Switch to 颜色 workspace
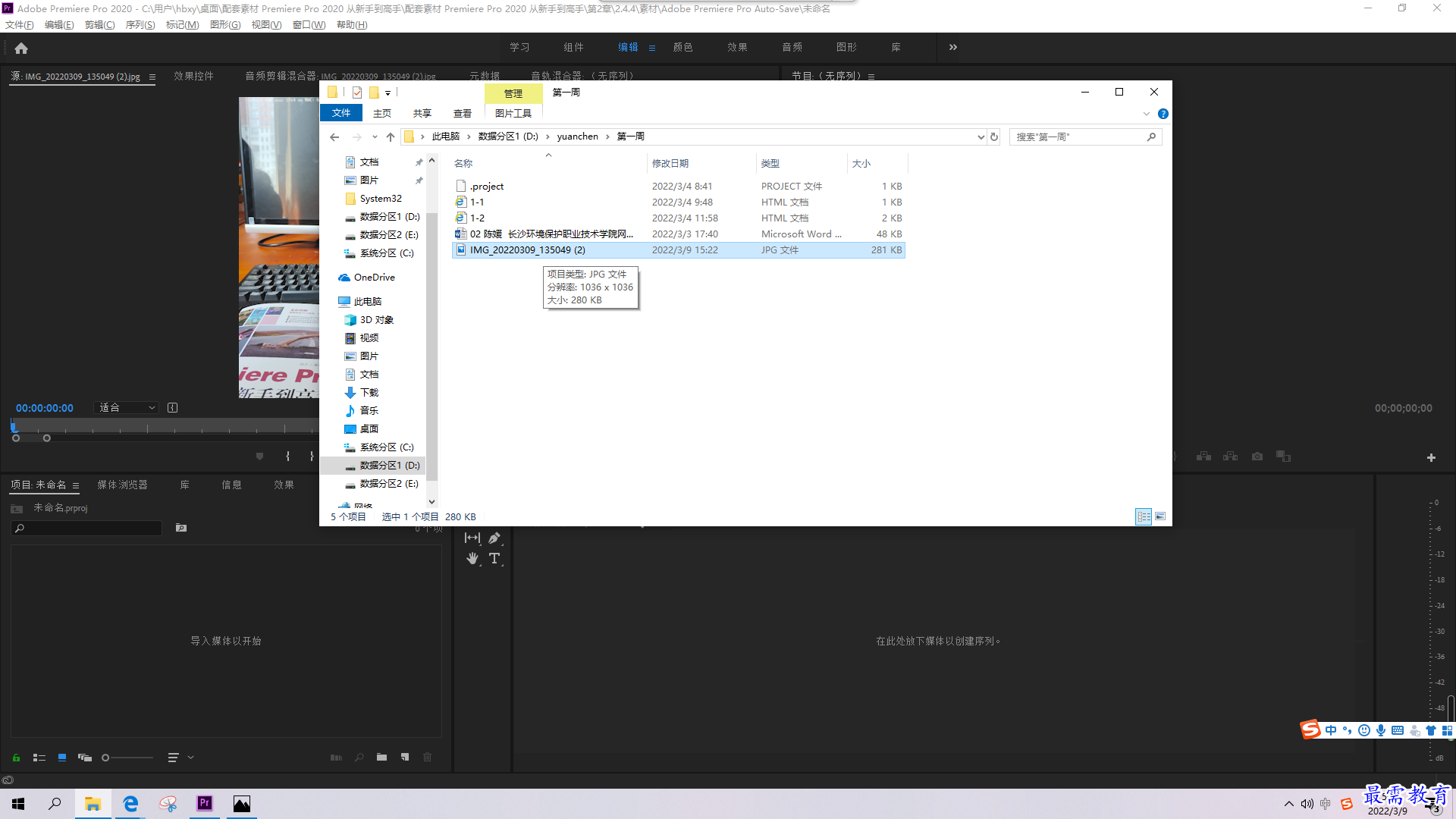This screenshot has width=1456, height=819. point(682,47)
